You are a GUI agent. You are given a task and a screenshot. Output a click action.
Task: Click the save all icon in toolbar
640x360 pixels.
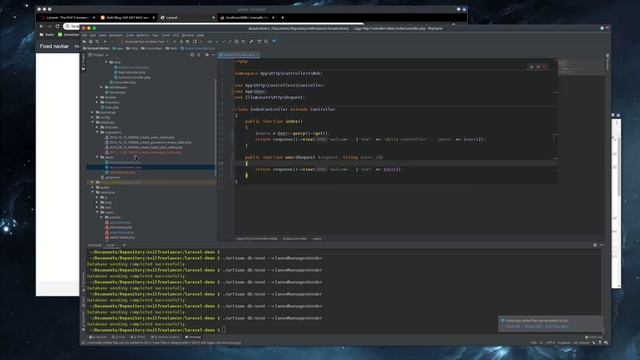click(91, 41)
